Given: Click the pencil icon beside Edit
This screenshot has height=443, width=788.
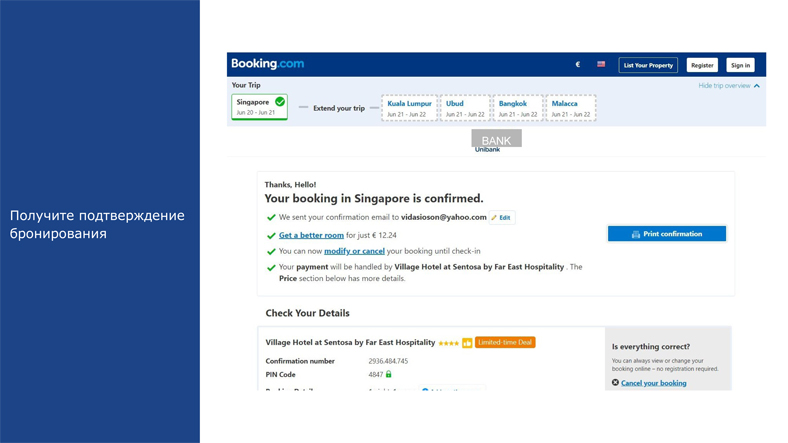Looking at the screenshot, I should (494, 218).
